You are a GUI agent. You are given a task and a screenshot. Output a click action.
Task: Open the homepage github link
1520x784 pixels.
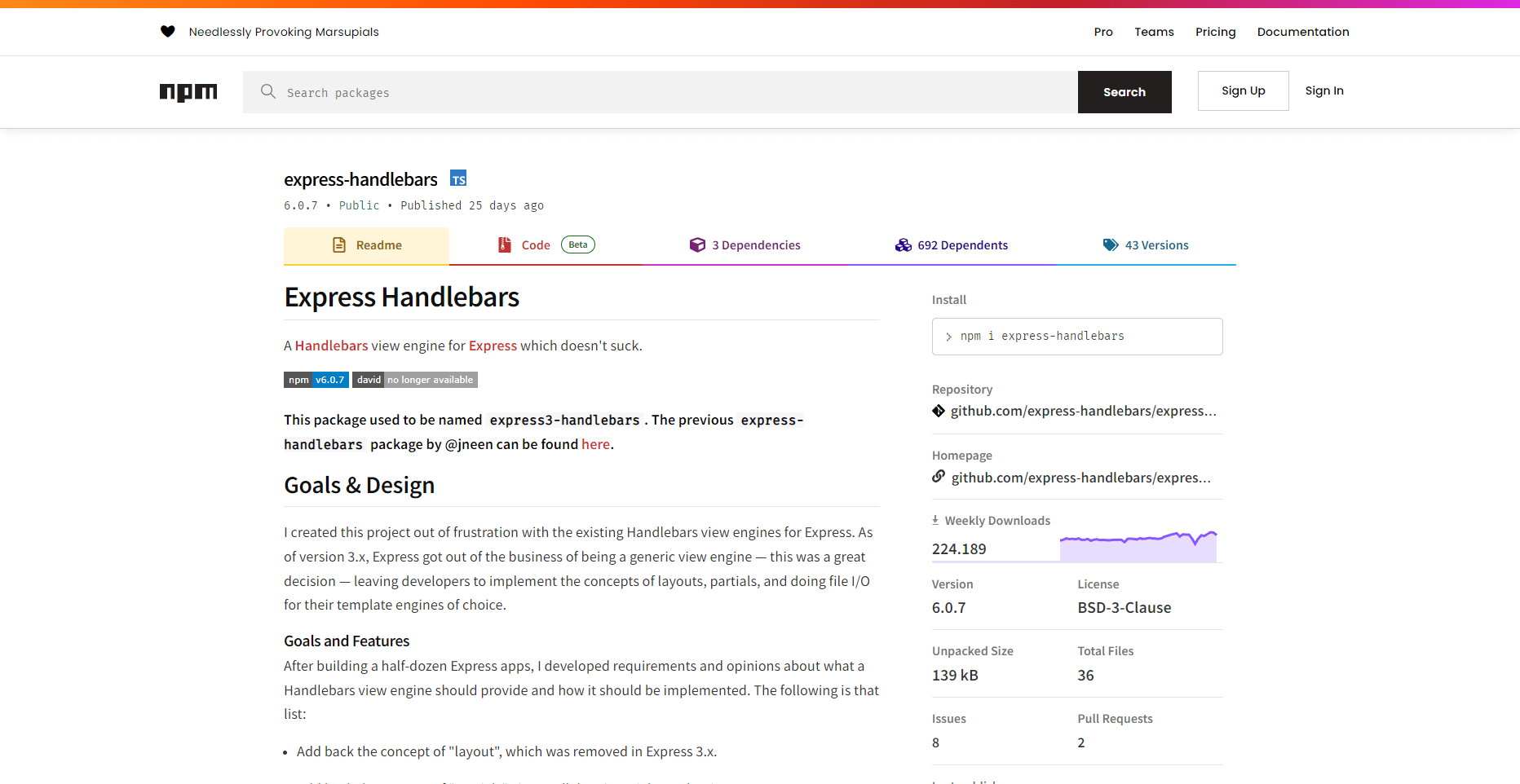coord(1080,478)
